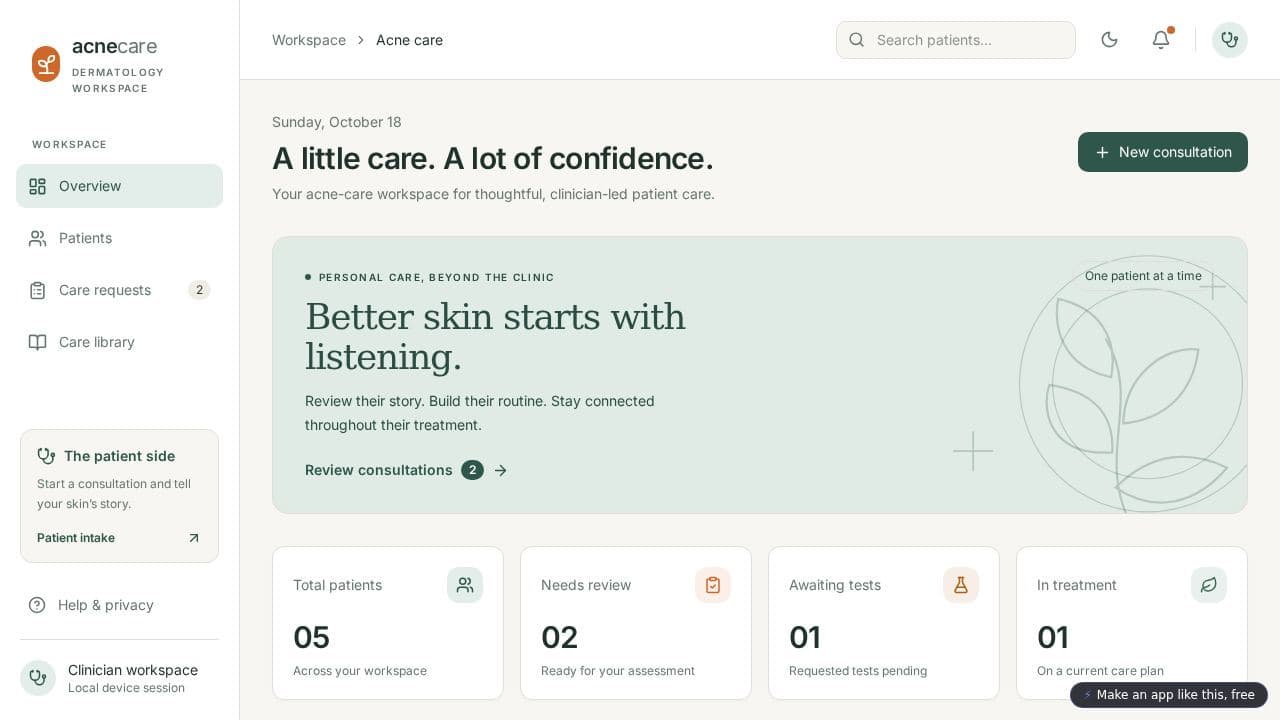Viewport: 1280px width, 720px height.
Task: Click the acnecare sprout logo icon
Action: tap(46, 64)
